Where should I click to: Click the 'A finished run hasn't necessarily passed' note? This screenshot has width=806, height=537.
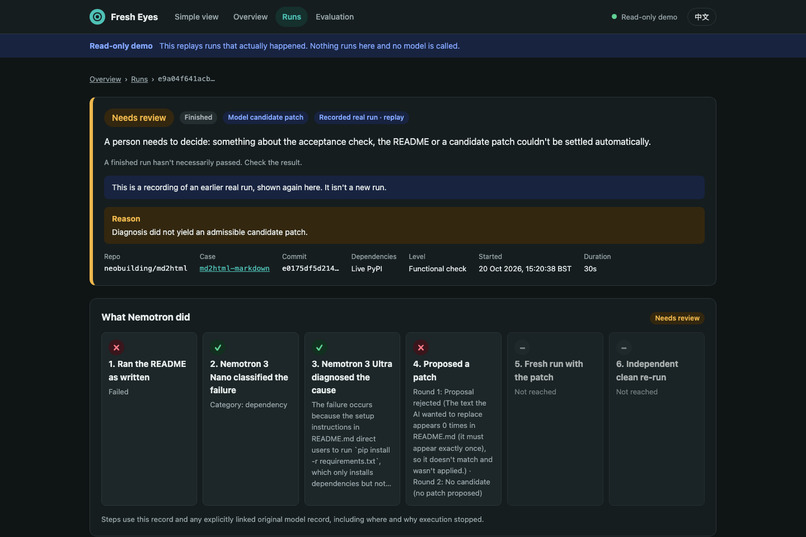pos(203,162)
